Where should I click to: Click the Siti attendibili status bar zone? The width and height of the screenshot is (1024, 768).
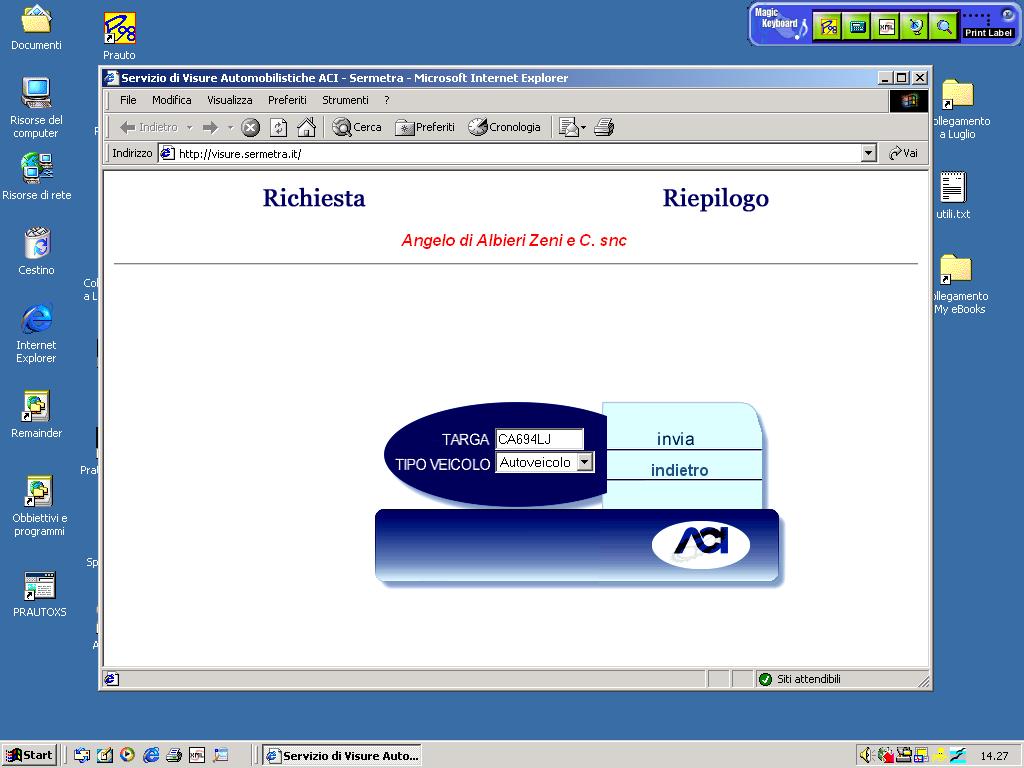coord(800,679)
